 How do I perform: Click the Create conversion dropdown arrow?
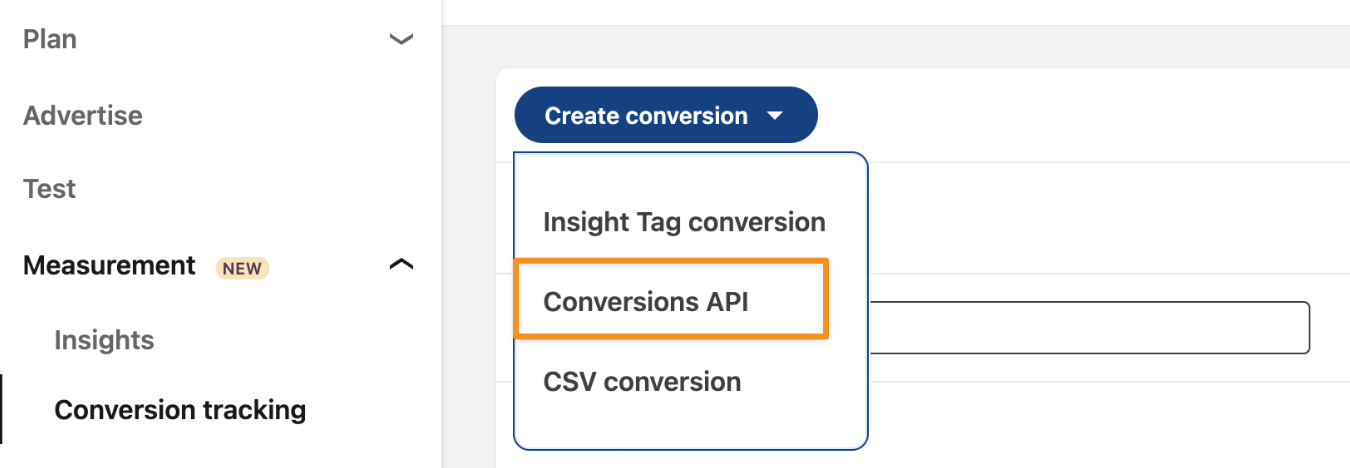pyautogui.click(x=775, y=116)
